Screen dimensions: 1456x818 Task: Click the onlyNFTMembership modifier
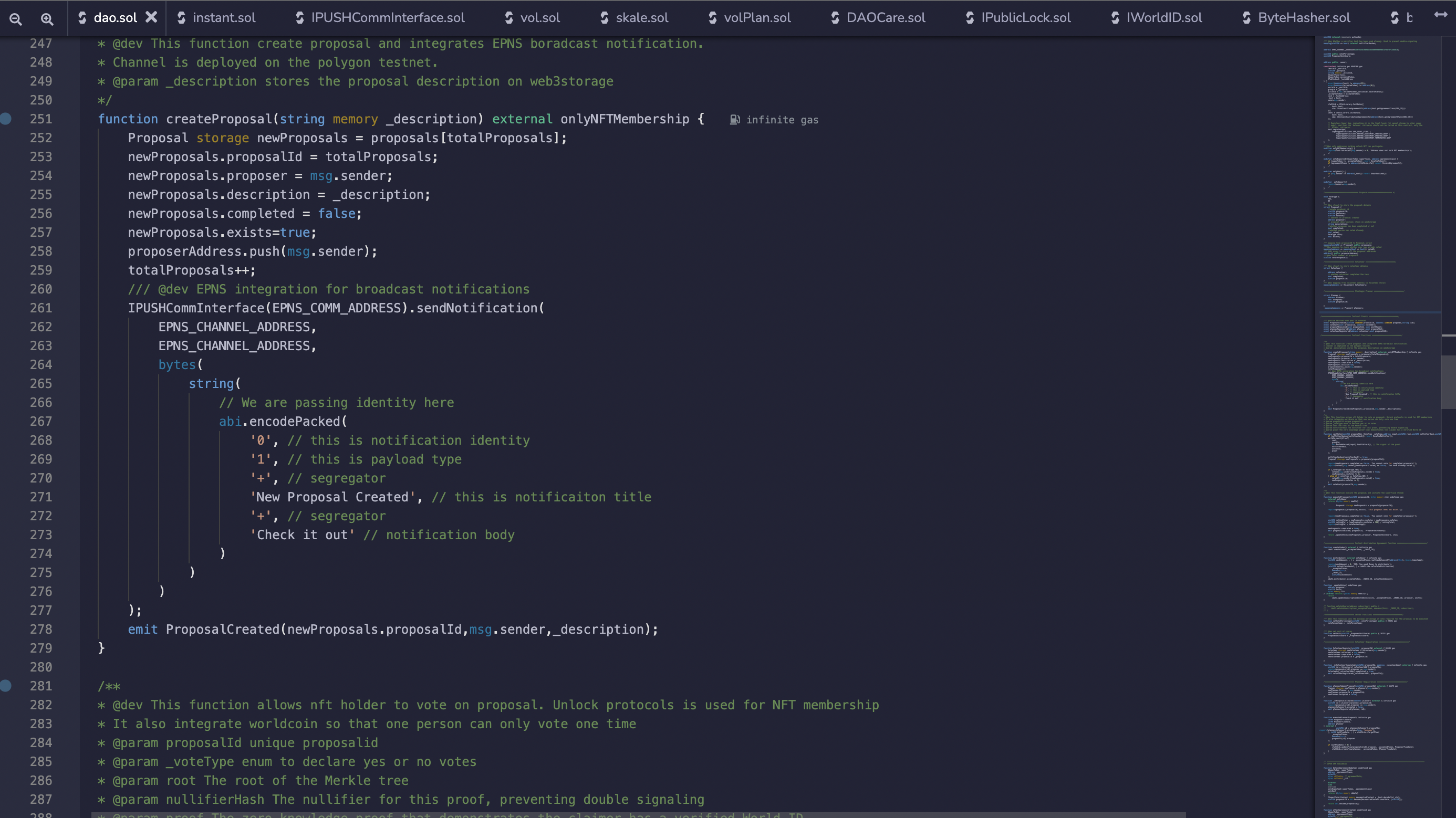click(x=625, y=119)
